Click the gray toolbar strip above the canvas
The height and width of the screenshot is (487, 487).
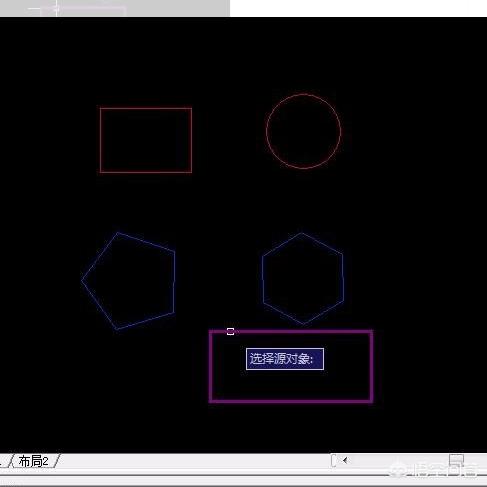point(115,8)
